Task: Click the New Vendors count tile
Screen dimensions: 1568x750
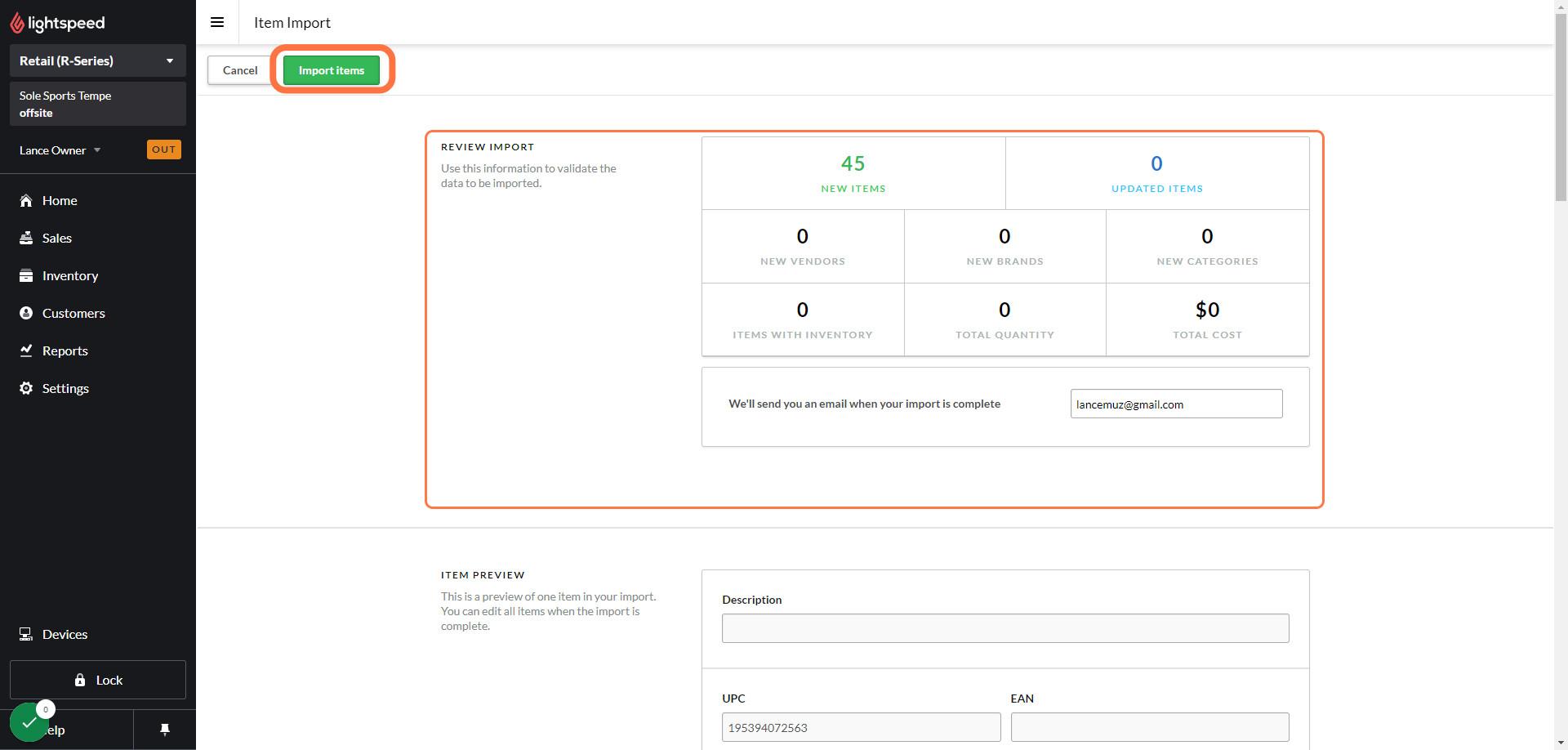Action: (803, 246)
